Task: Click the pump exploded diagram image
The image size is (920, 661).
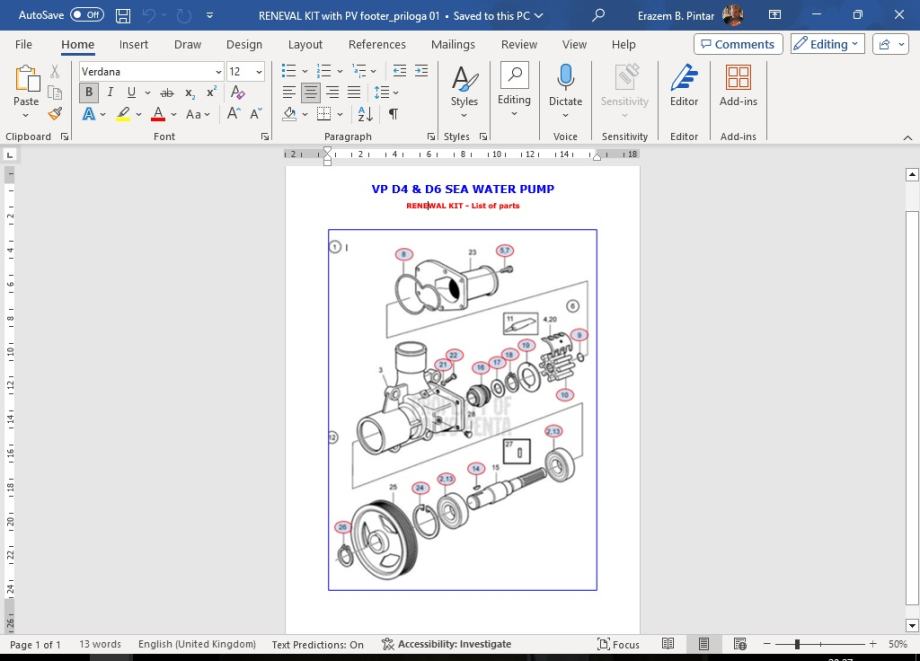Action: (462, 410)
